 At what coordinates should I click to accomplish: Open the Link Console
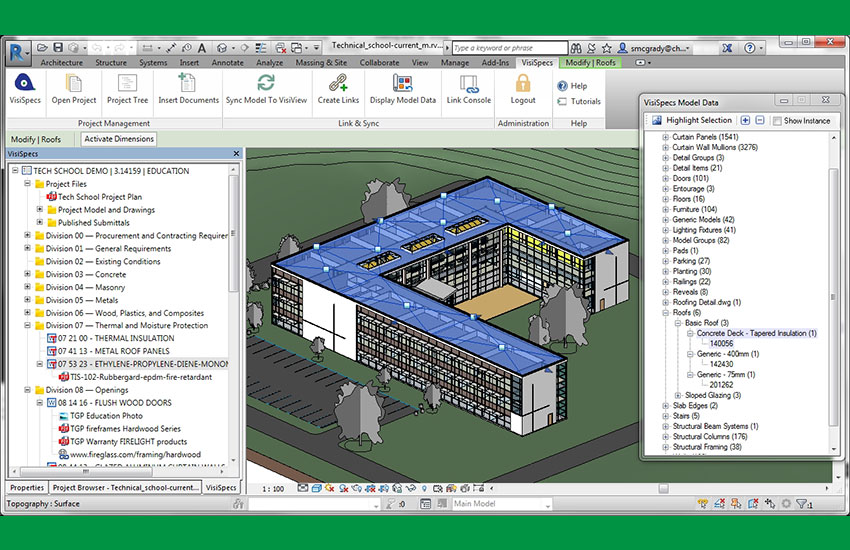pyautogui.click(x=468, y=84)
